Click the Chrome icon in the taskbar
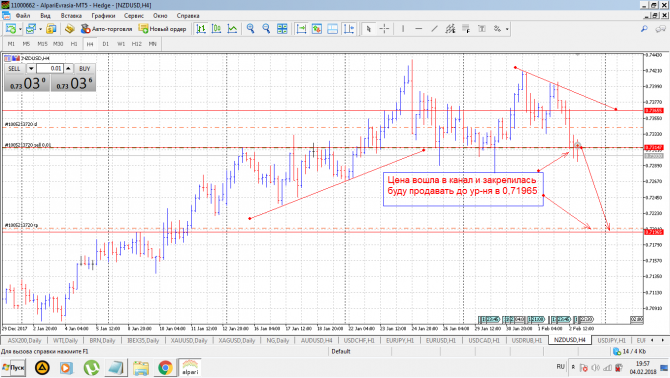This screenshot has width=670, height=378. pyautogui.click(x=165, y=367)
